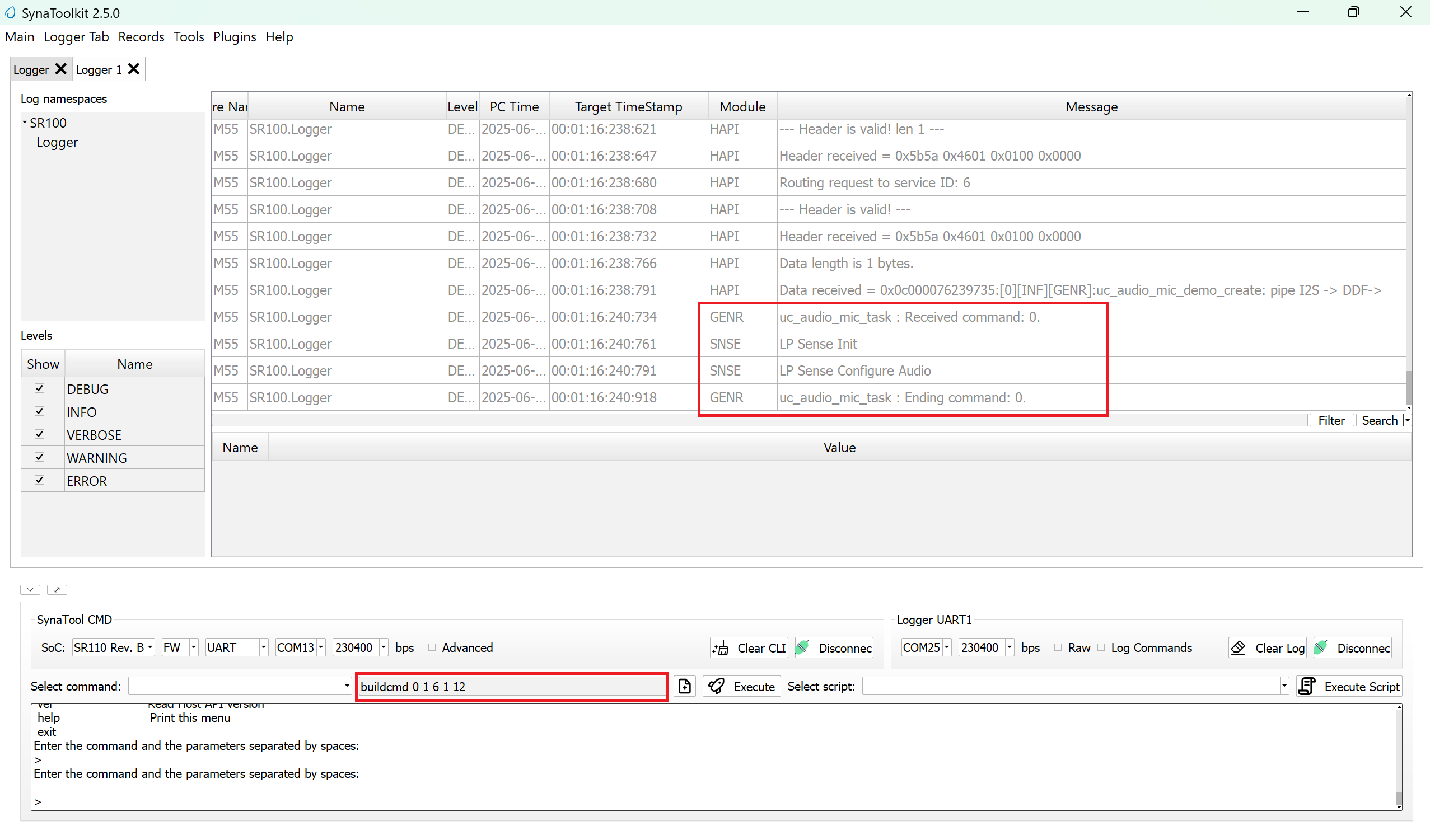Image resolution: width=1430 pixels, height=840 pixels.
Task: Select the Logger item under SR100
Action: pyautogui.click(x=57, y=142)
